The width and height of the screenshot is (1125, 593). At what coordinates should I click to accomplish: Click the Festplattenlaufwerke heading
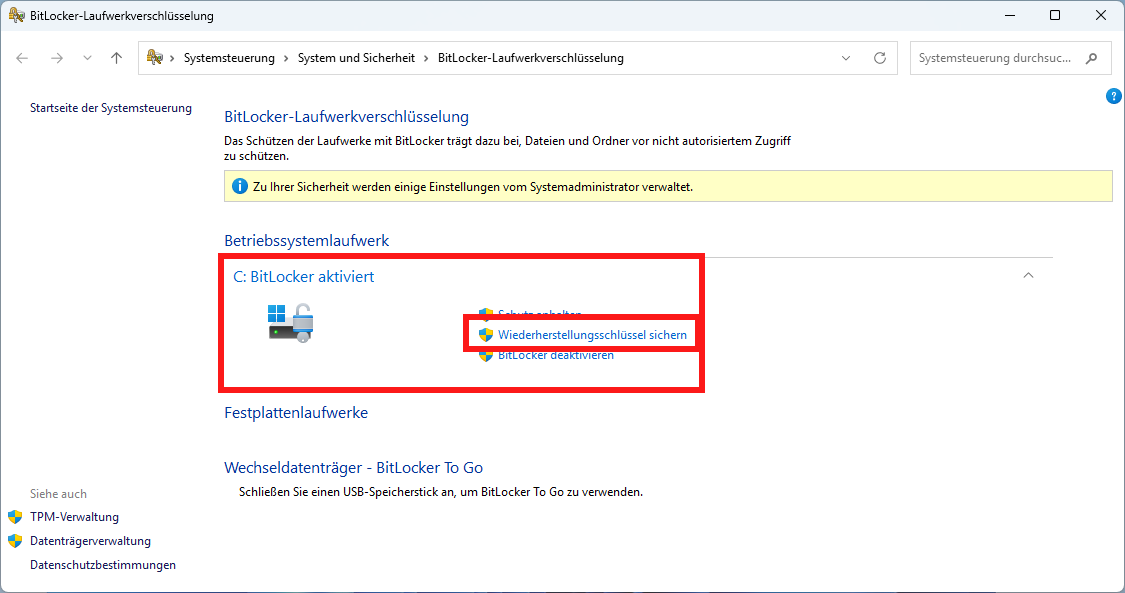tap(296, 413)
